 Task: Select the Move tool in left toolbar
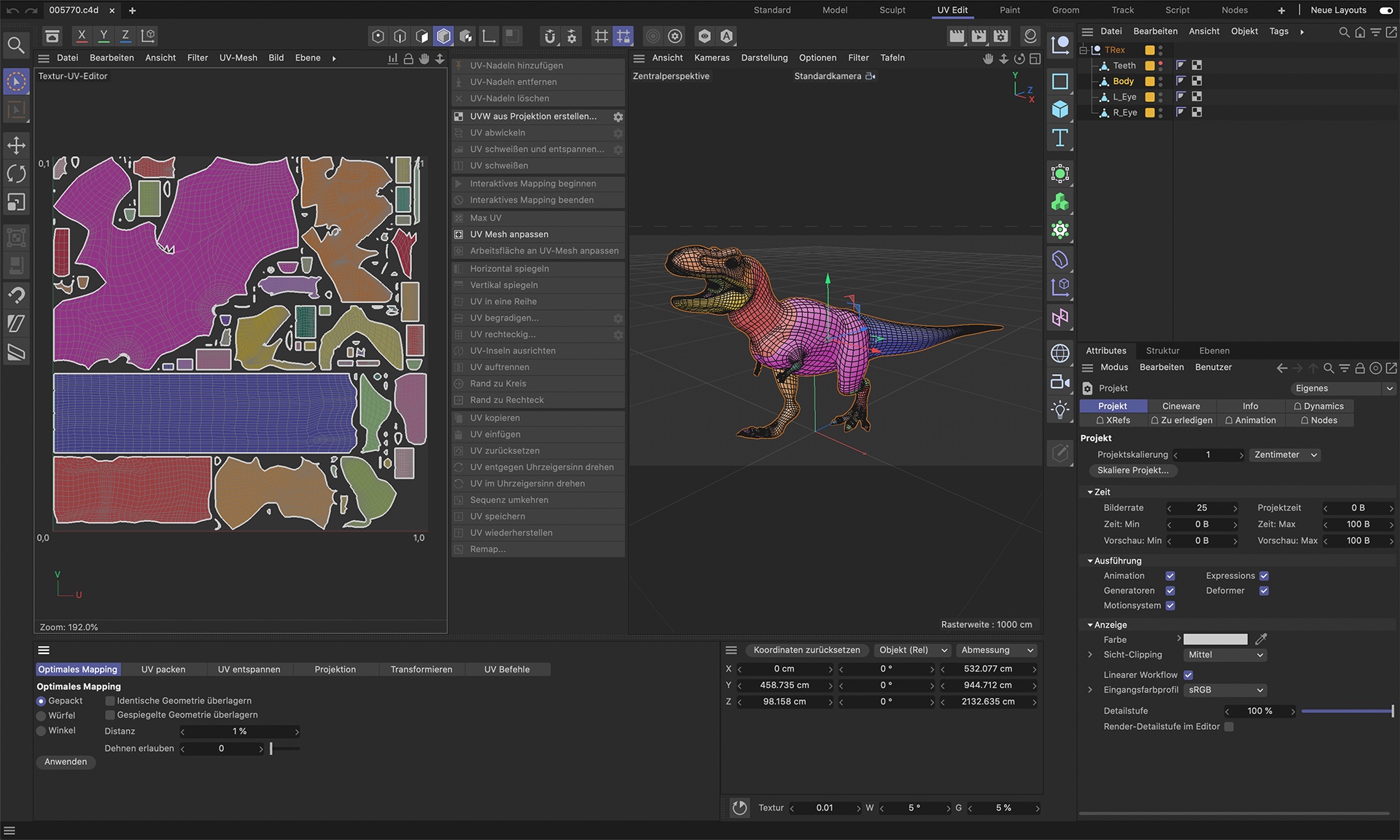tap(16, 145)
